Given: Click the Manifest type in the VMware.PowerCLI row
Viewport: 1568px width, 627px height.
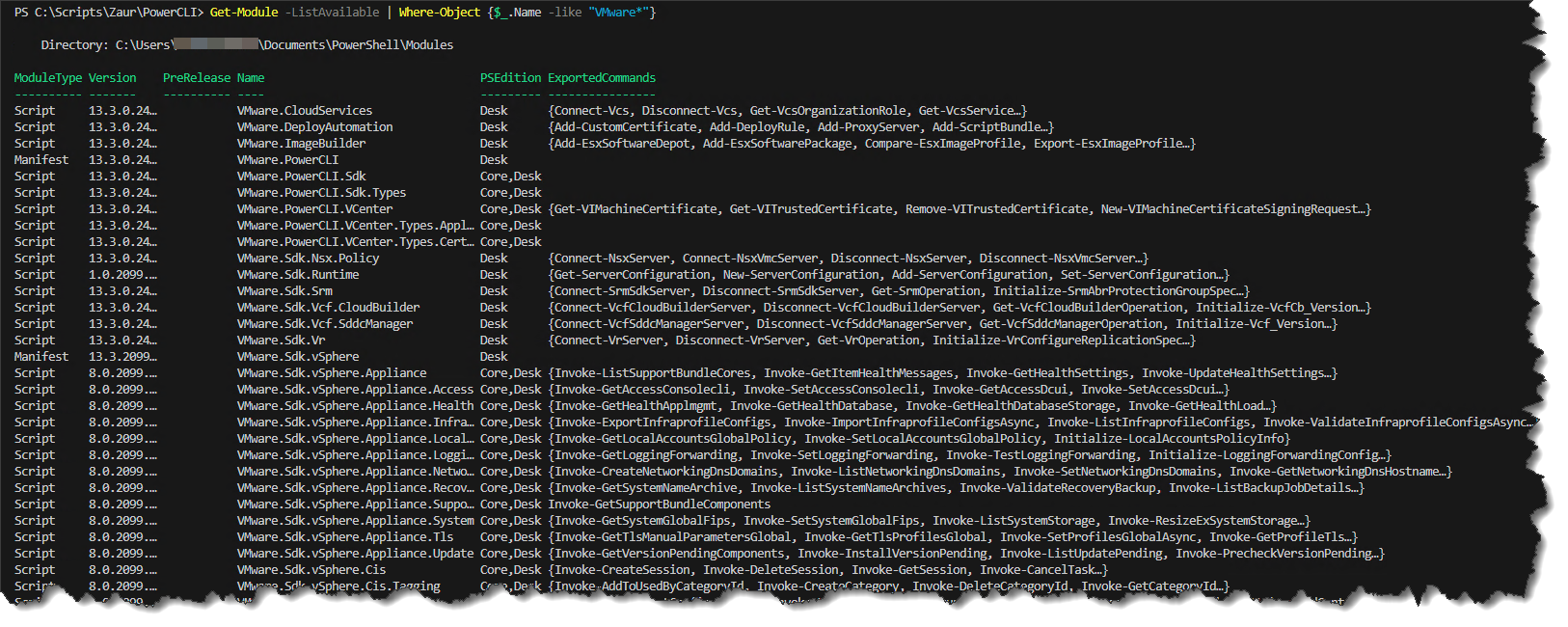Looking at the screenshot, I should (x=41, y=160).
